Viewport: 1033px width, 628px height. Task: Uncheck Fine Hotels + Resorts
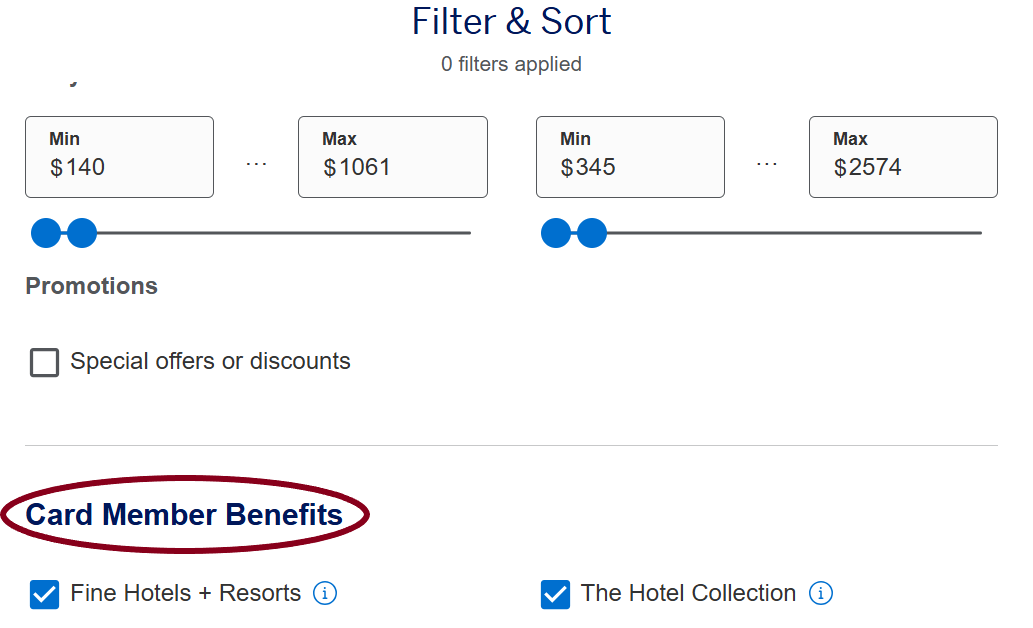44,594
